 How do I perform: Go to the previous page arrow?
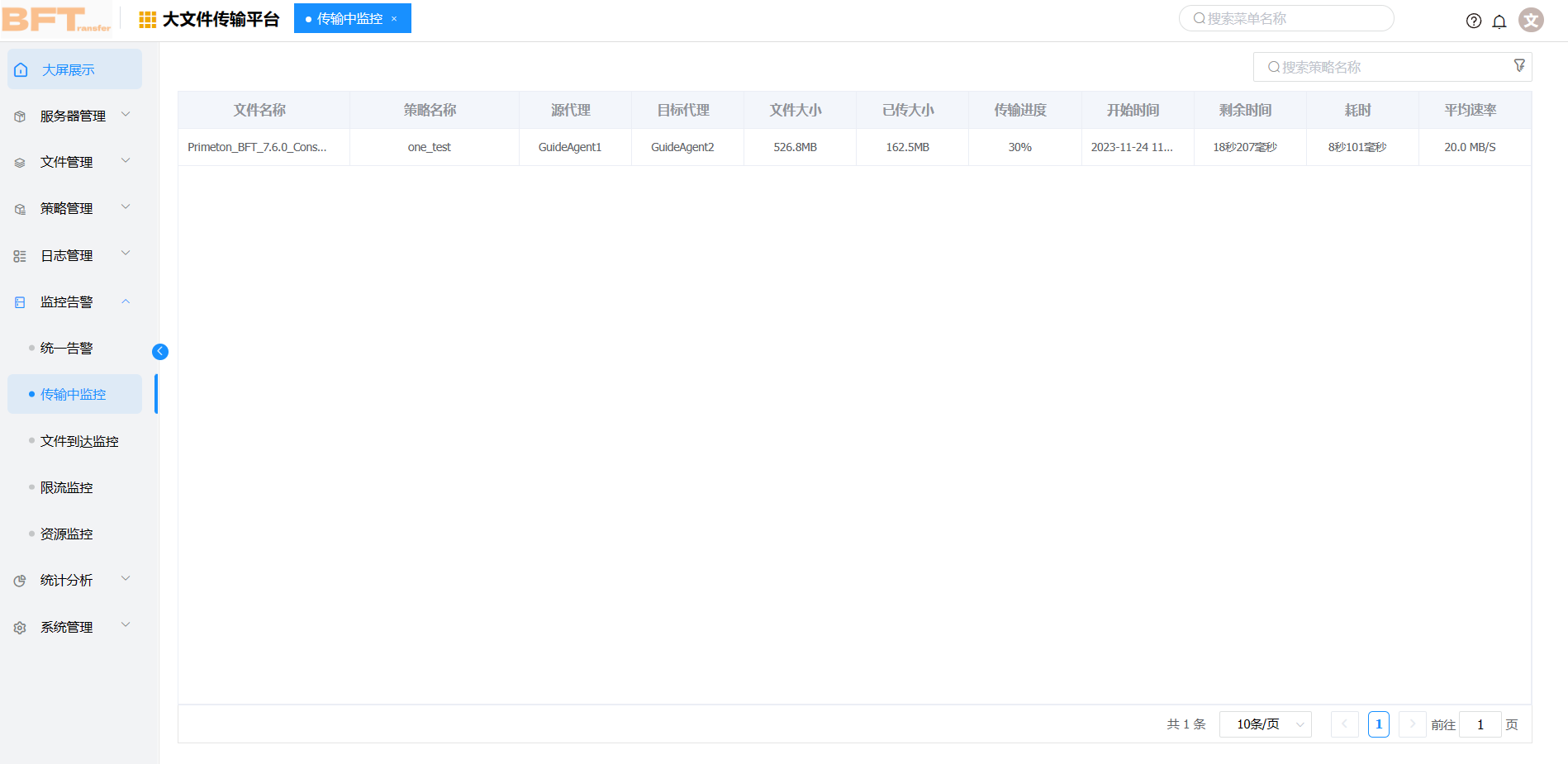coord(1345,724)
